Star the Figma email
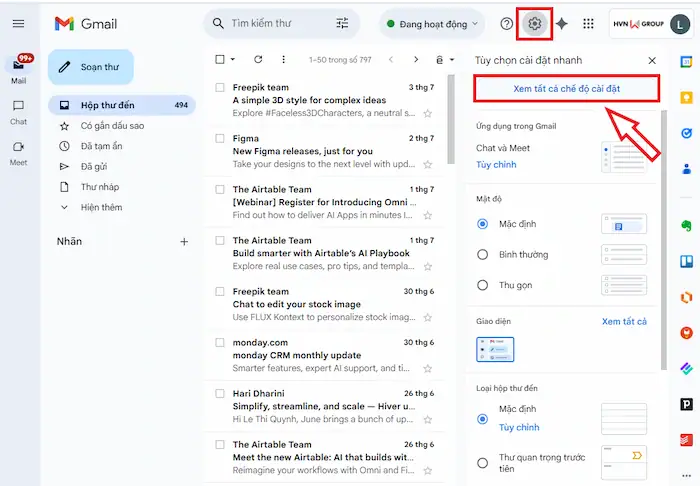This screenshot has height=486, width=700. [x=428, y=164]
